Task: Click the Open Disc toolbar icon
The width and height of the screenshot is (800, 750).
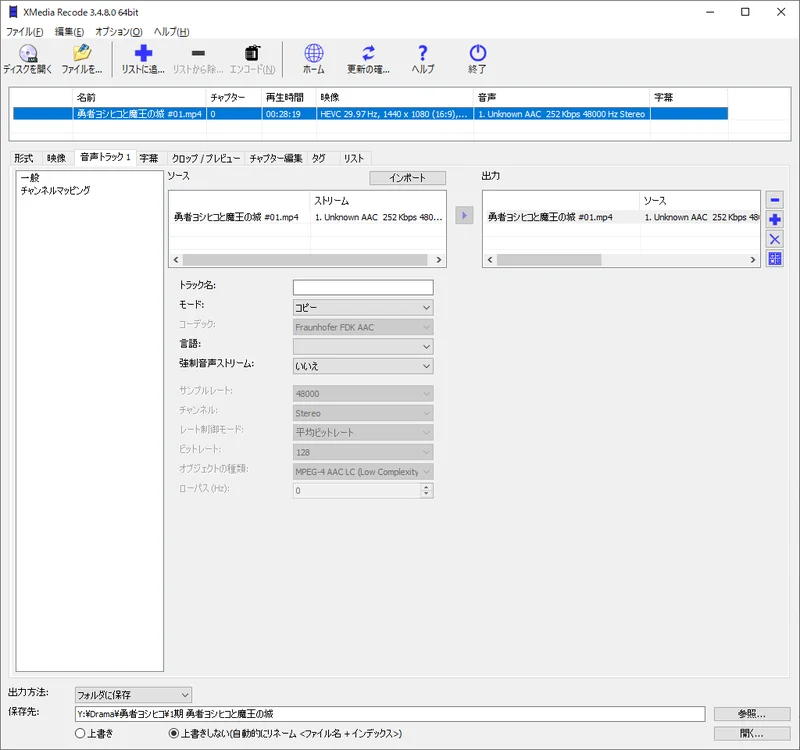Action: tap(28, 54)
